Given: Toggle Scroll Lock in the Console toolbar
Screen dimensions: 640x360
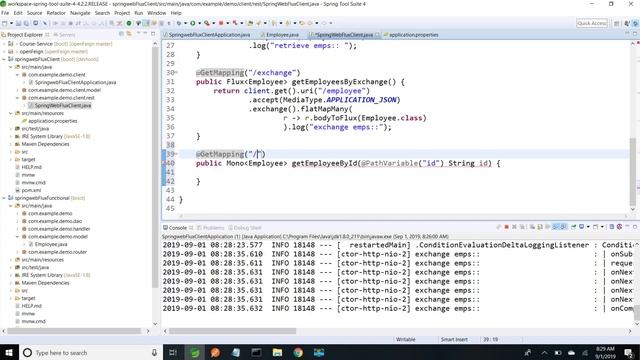Looking at the screenshot, I should point(540,227).
